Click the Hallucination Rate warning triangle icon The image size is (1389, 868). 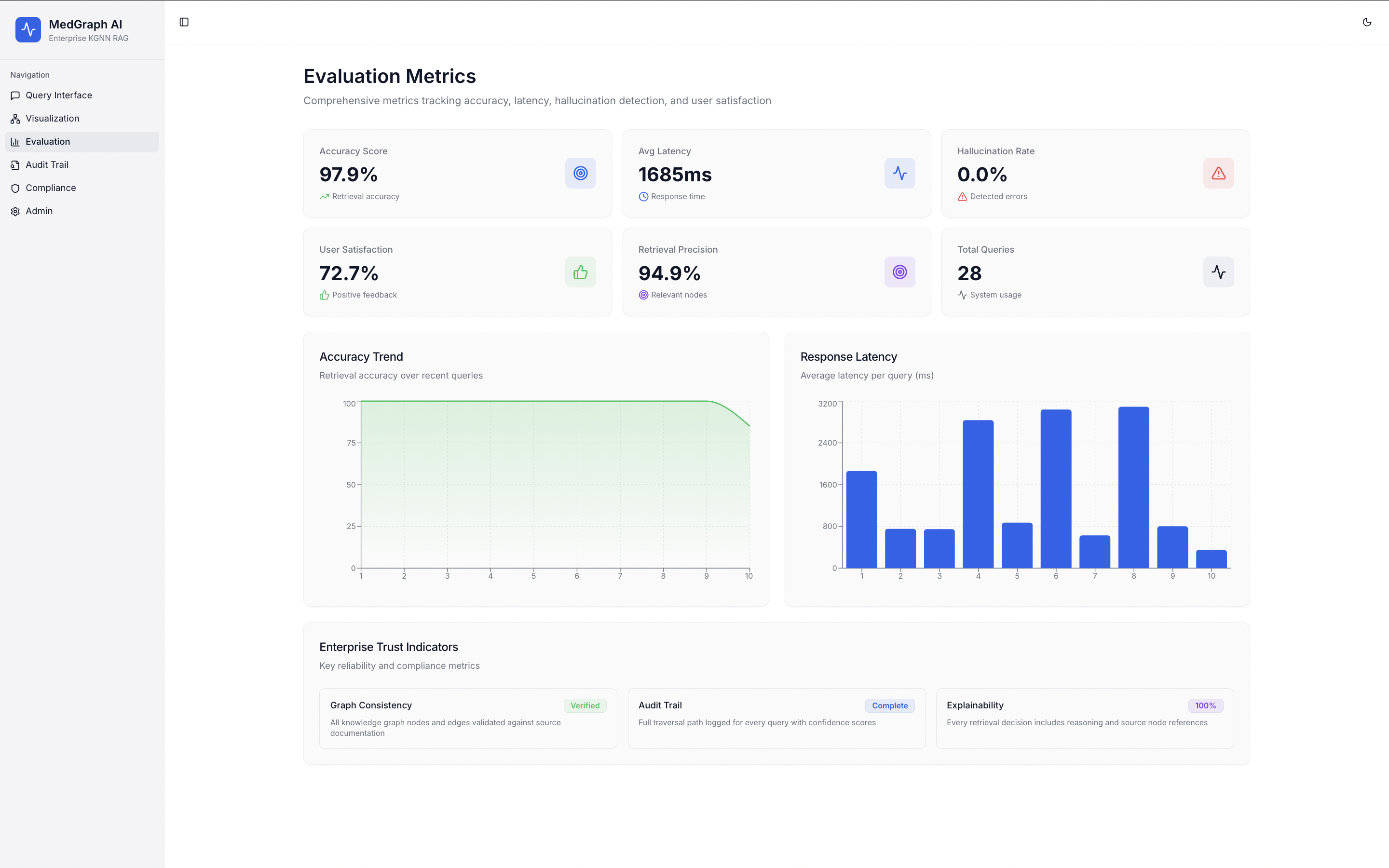1218,174
